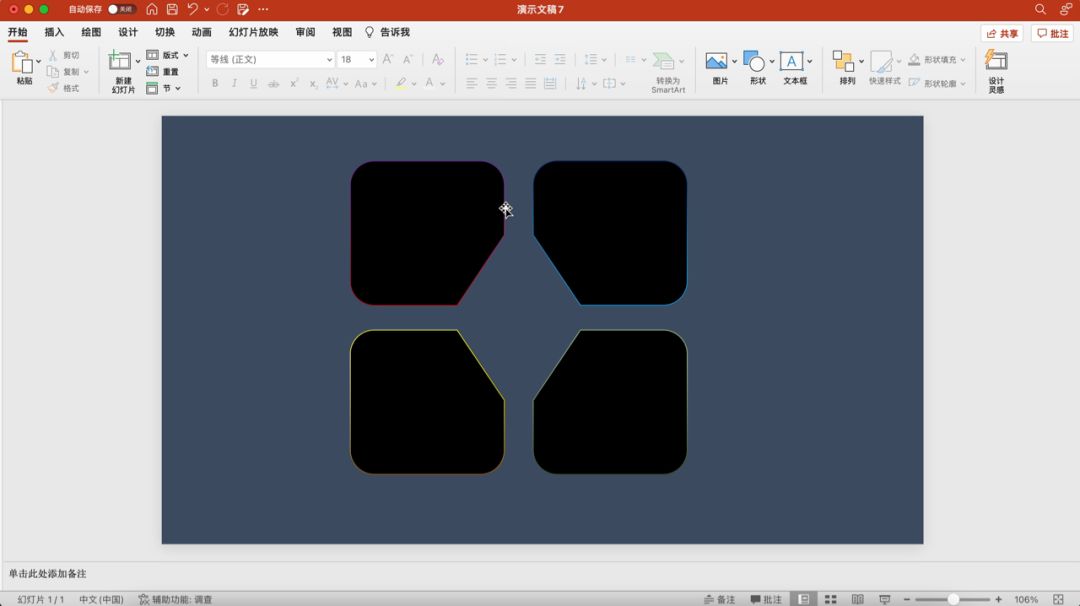The height and width of the screenshot is (606, 1080).
Task: Click the Design Ideas (设计灵感) icon
Action: point(996,60)
